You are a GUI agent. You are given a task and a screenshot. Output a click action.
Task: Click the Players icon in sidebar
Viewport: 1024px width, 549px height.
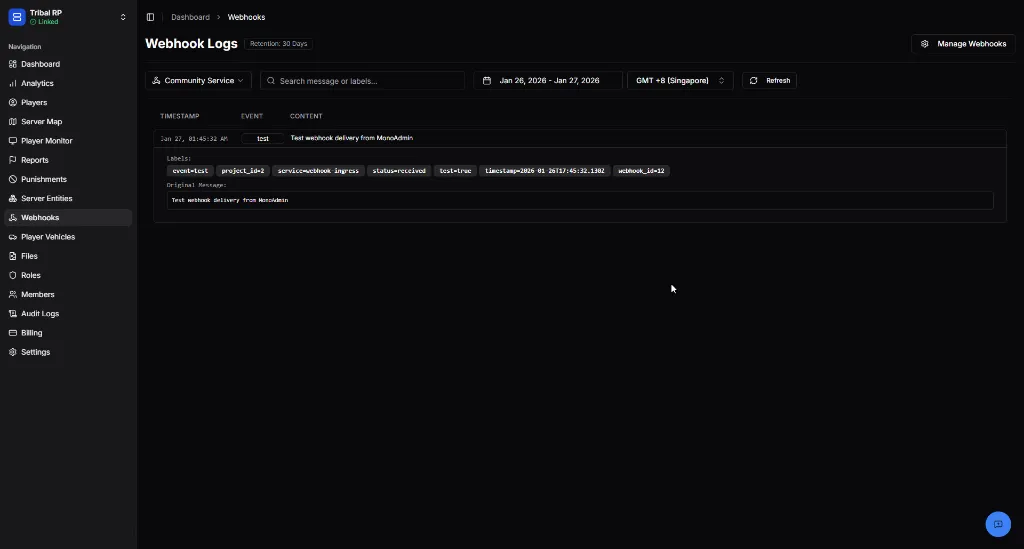[12, 102]
